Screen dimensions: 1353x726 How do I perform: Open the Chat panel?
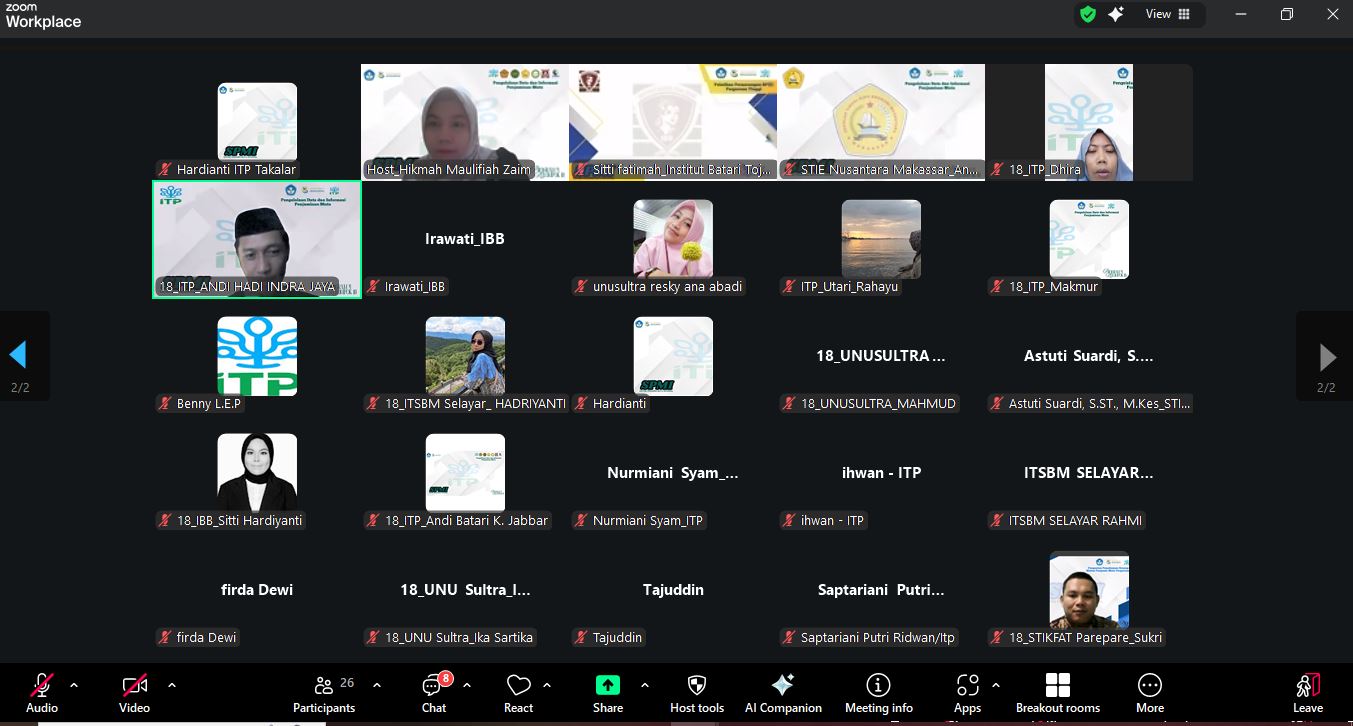tap(433, 693)
